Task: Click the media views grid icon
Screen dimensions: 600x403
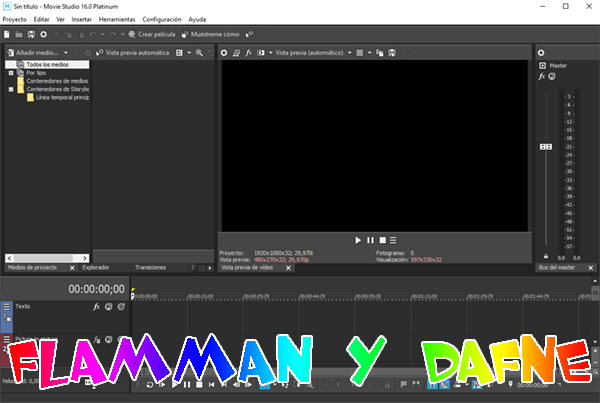Action: (x=179, y=53)
